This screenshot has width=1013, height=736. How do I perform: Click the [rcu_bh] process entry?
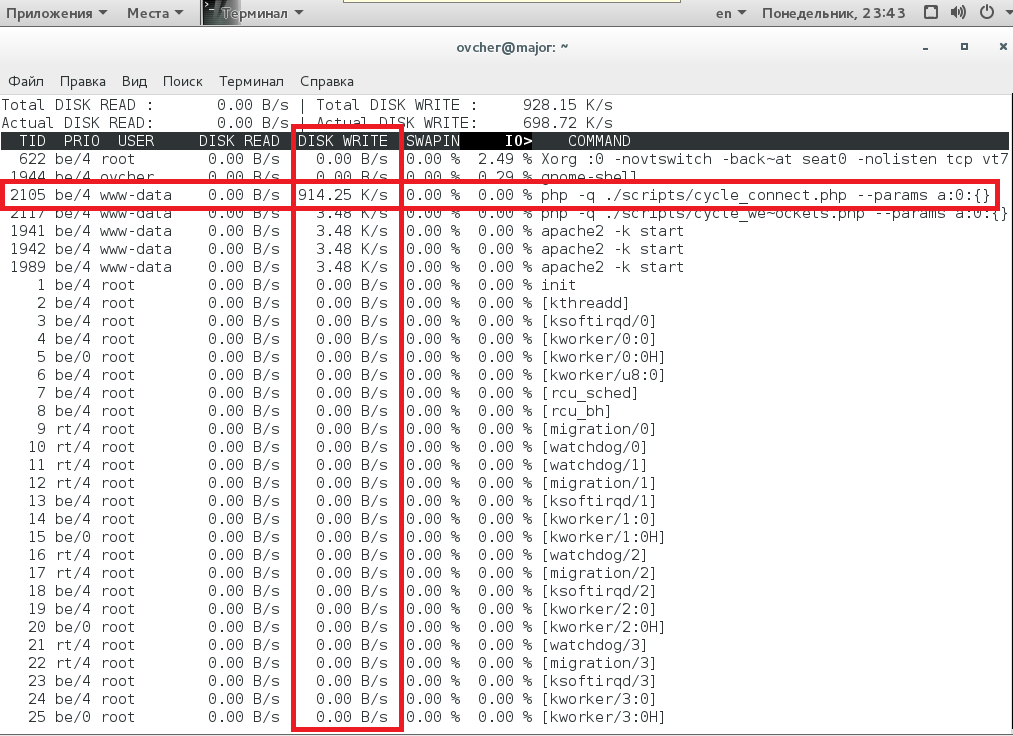point(576,411)
